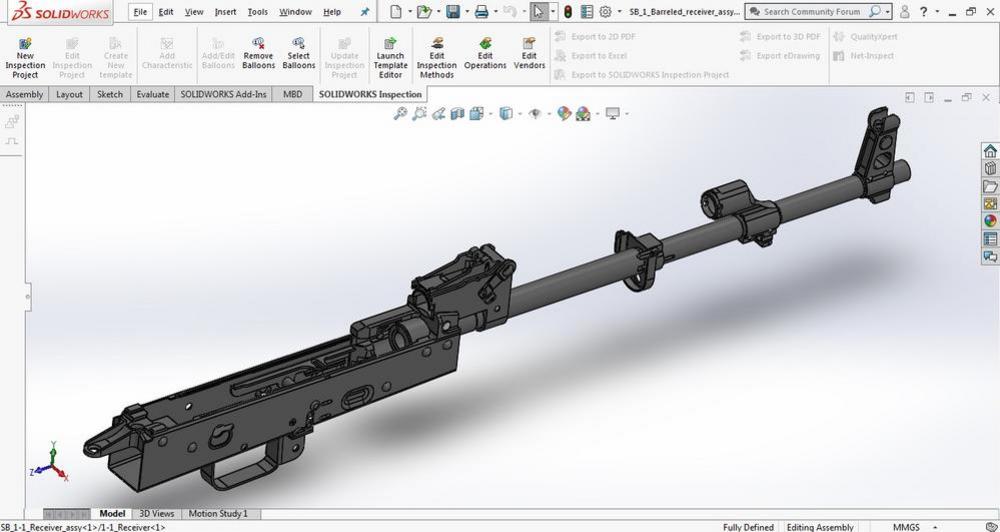
Task: Expand the New document dropdown arrow
Action: 409,11
